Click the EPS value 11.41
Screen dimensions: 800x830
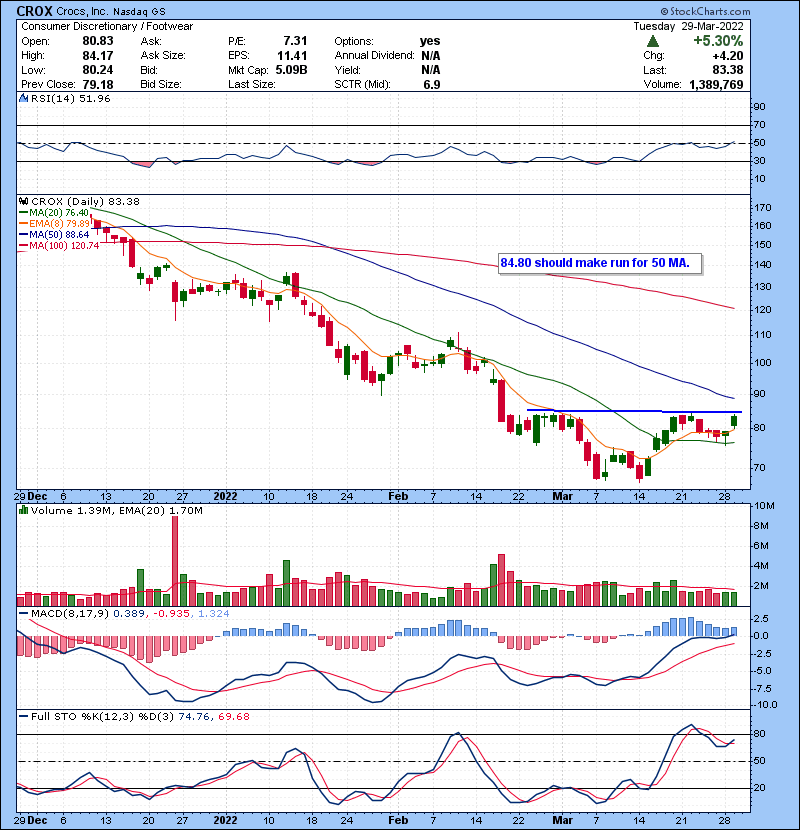(x=292, y=56)
